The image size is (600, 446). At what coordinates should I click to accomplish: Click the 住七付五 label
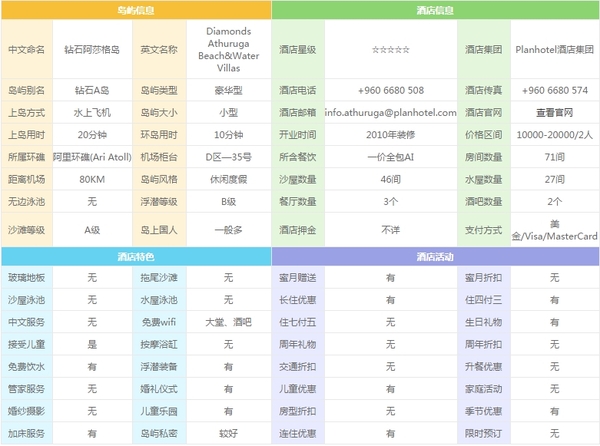(x=298, y=322)
